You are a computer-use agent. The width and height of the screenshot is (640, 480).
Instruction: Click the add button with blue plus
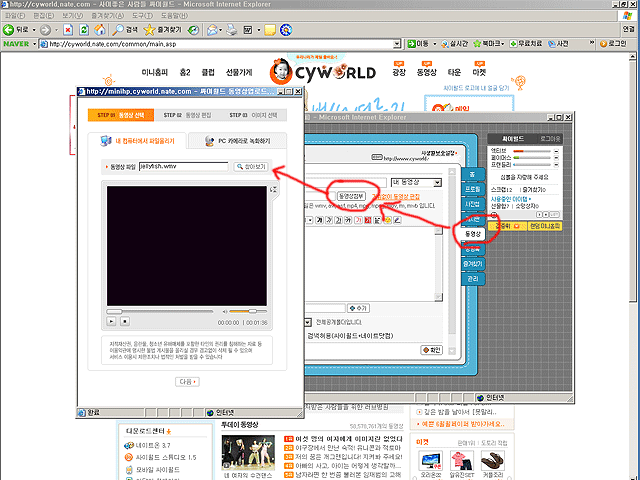358,308
